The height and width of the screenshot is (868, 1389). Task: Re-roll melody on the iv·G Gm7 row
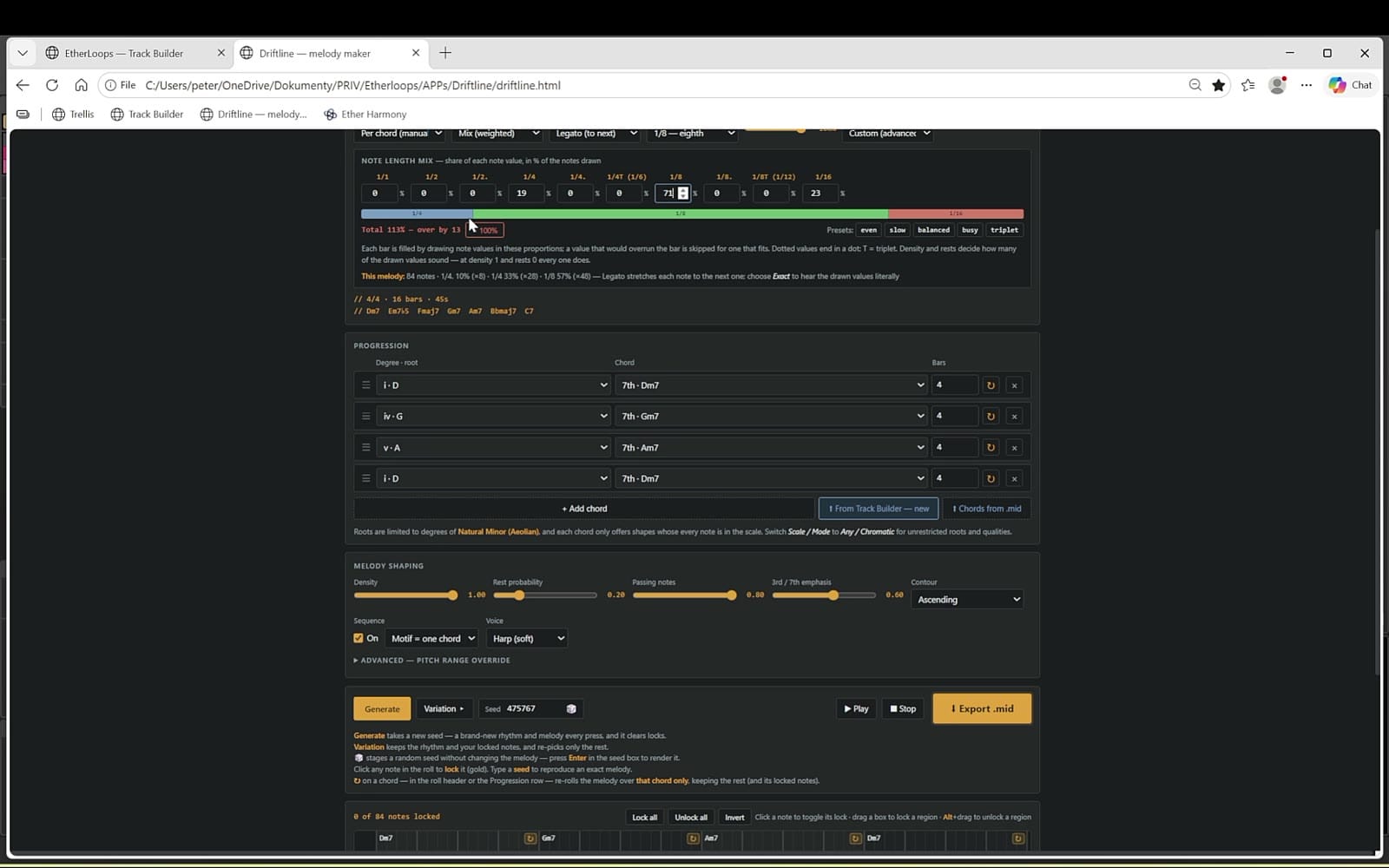(991, 417)
